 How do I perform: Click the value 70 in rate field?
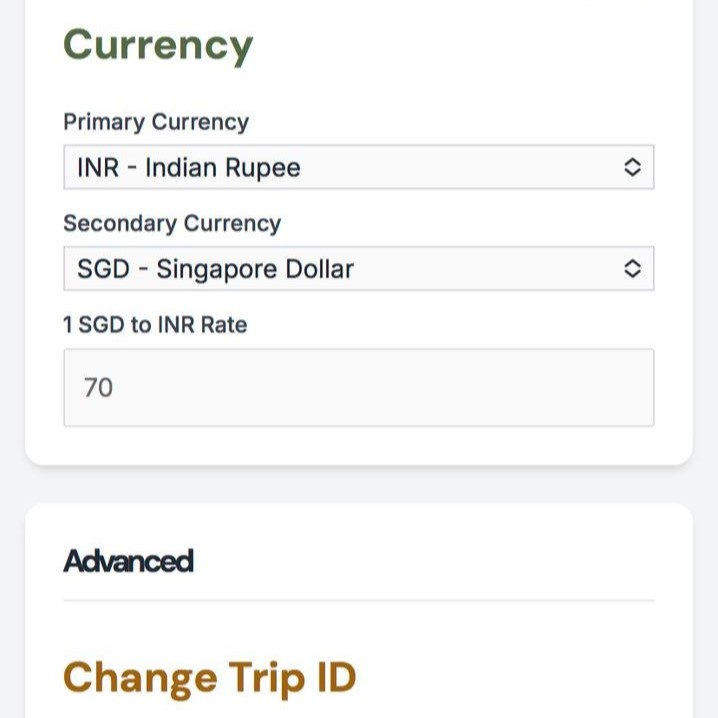click(x=99, y=387)
